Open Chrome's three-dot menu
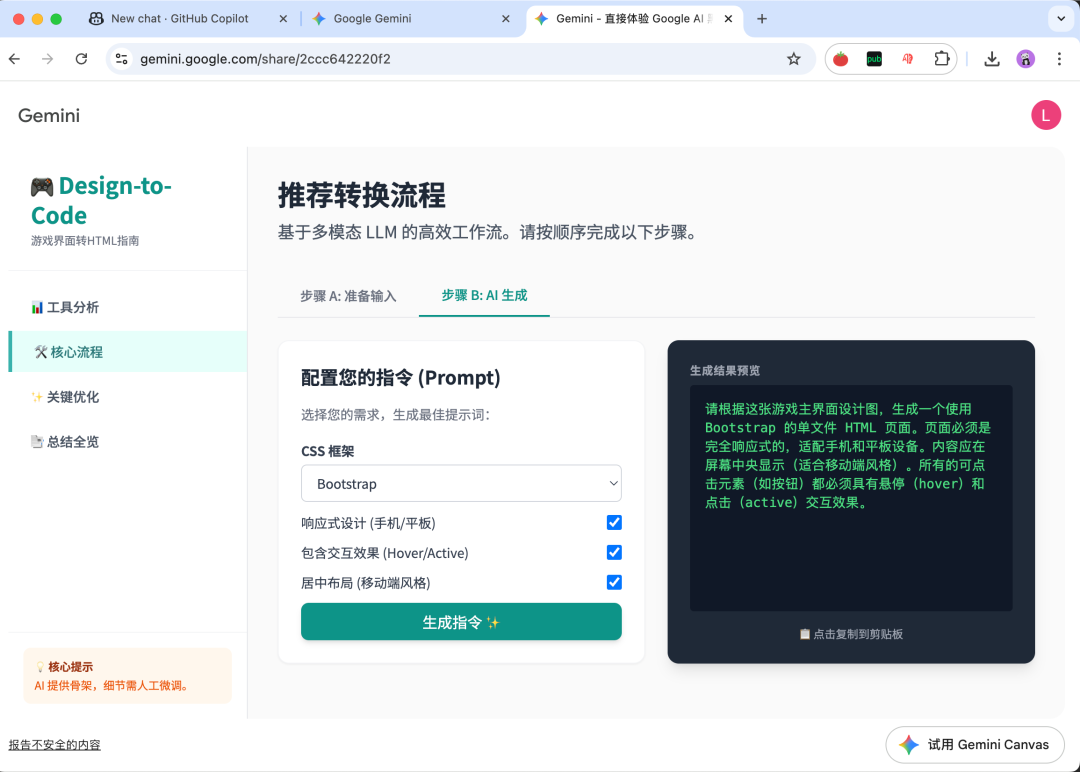The height and width of the screenshot is (772, 1080). (1059, 59)
